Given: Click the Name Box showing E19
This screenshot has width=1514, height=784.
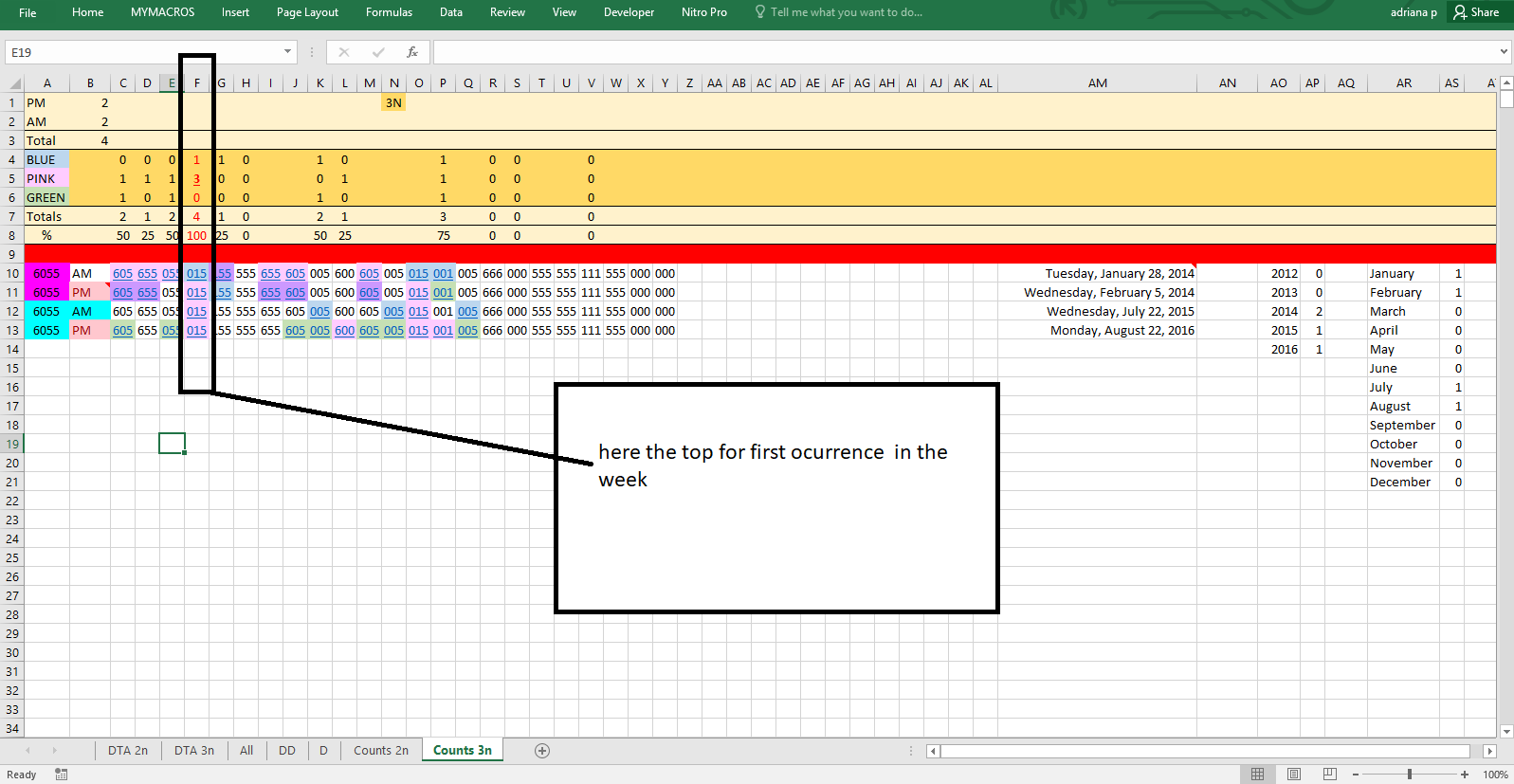Looking at the screenshot, I should [x=142, y=52].
